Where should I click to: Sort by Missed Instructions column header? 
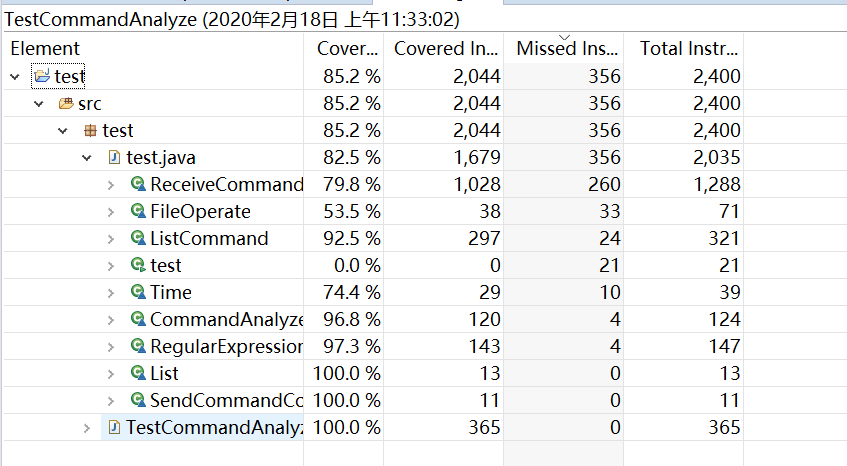click(x=562, y=48)
